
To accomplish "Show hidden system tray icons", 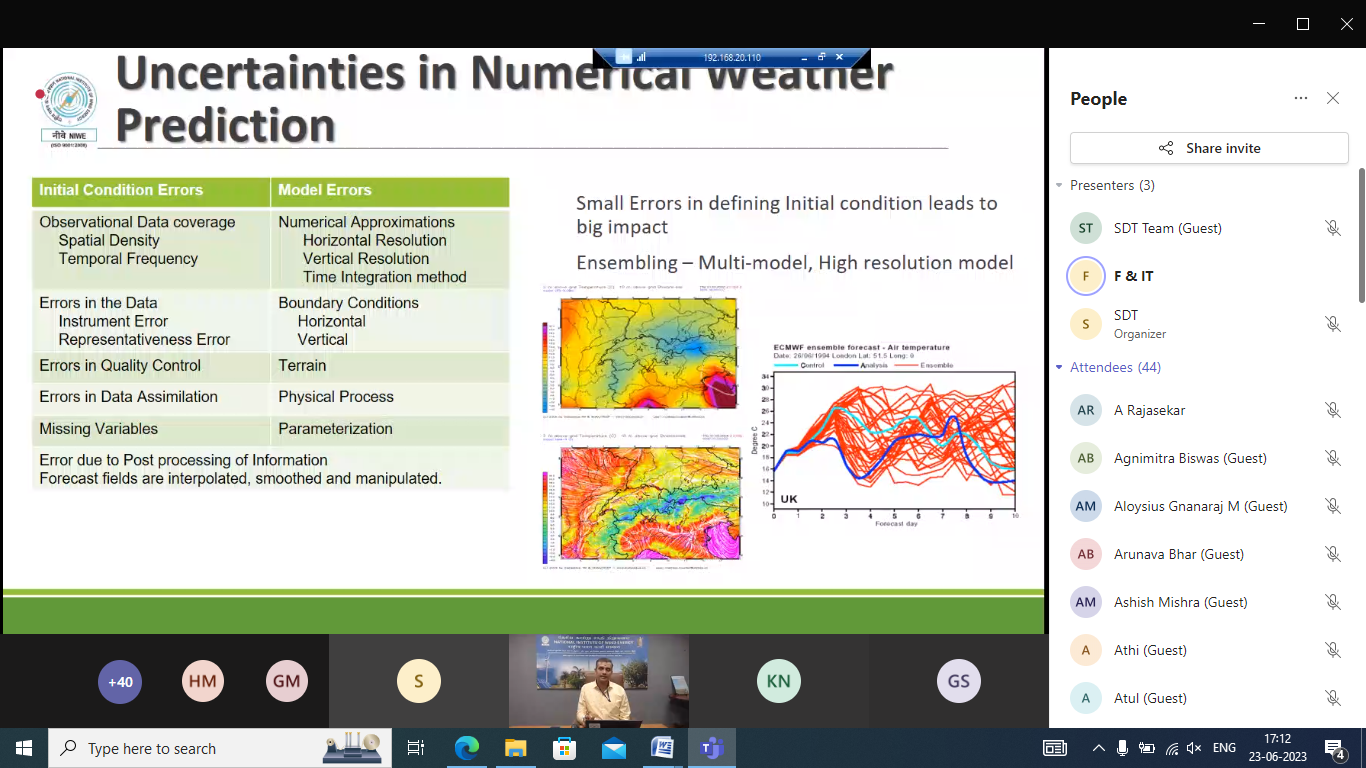I will [x=1098, y=748].
